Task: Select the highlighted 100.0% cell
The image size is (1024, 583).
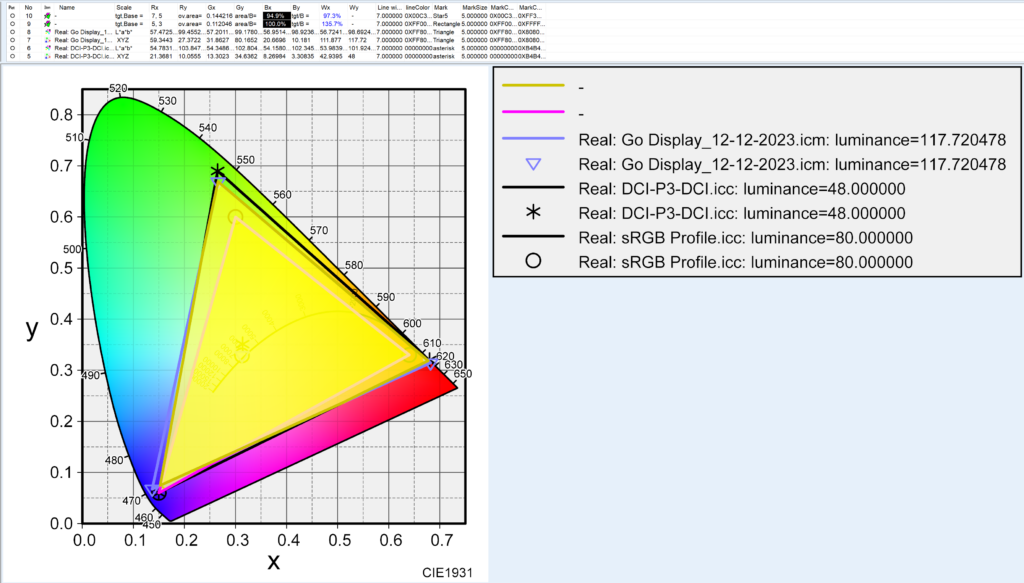Action: pos(276,24)
